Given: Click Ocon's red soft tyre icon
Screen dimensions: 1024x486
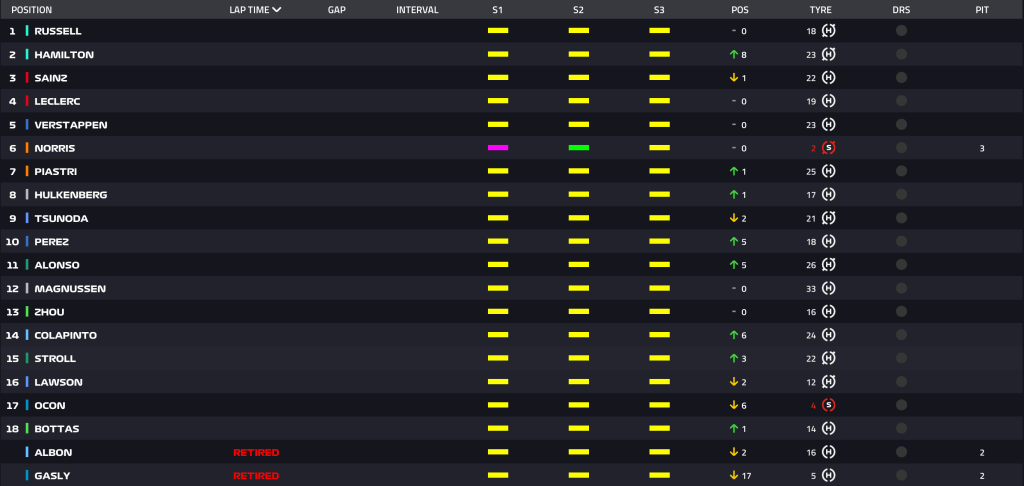Looking at the screenshot, I should 829,405.
